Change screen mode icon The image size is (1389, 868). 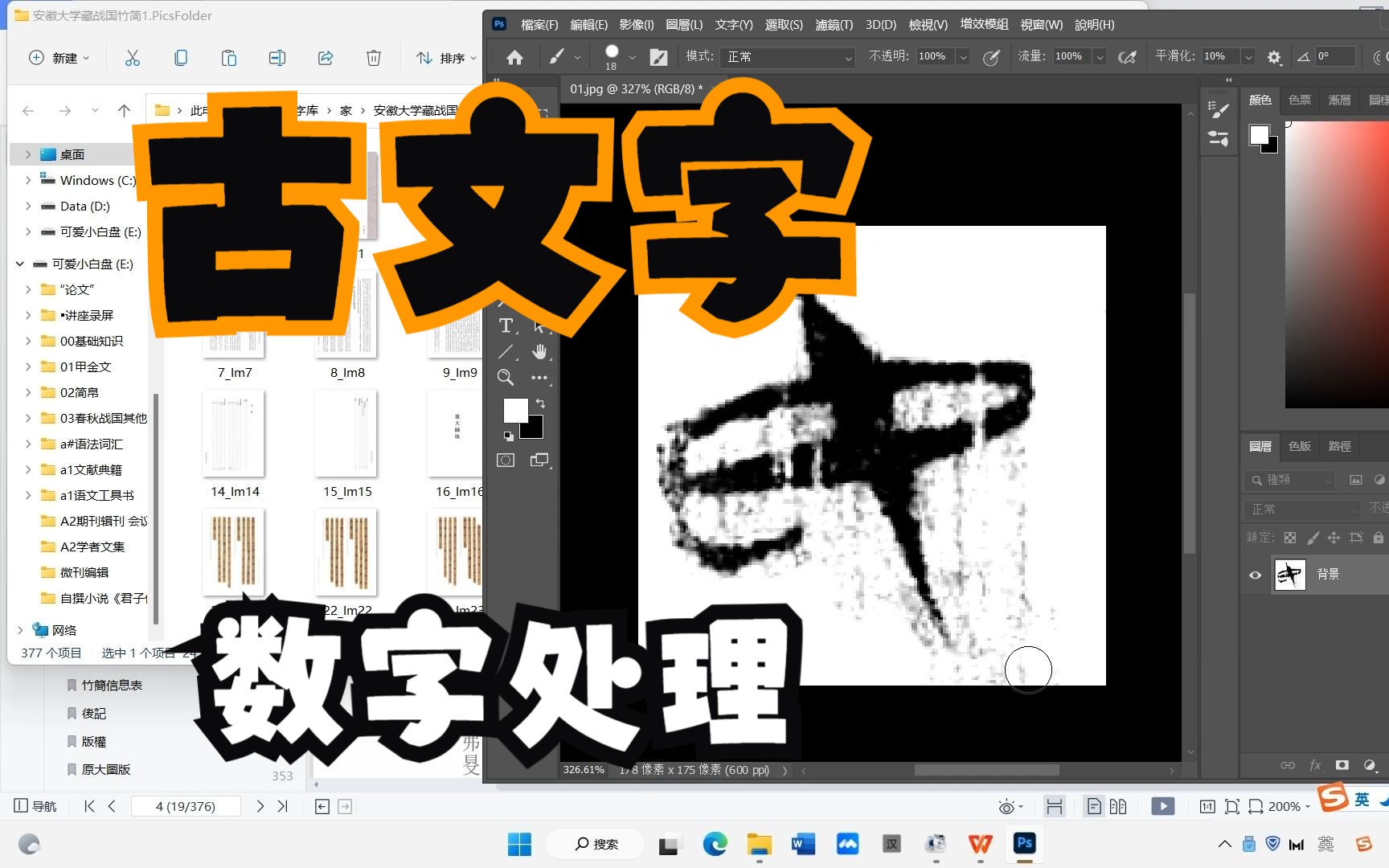(x=539, y=461)
